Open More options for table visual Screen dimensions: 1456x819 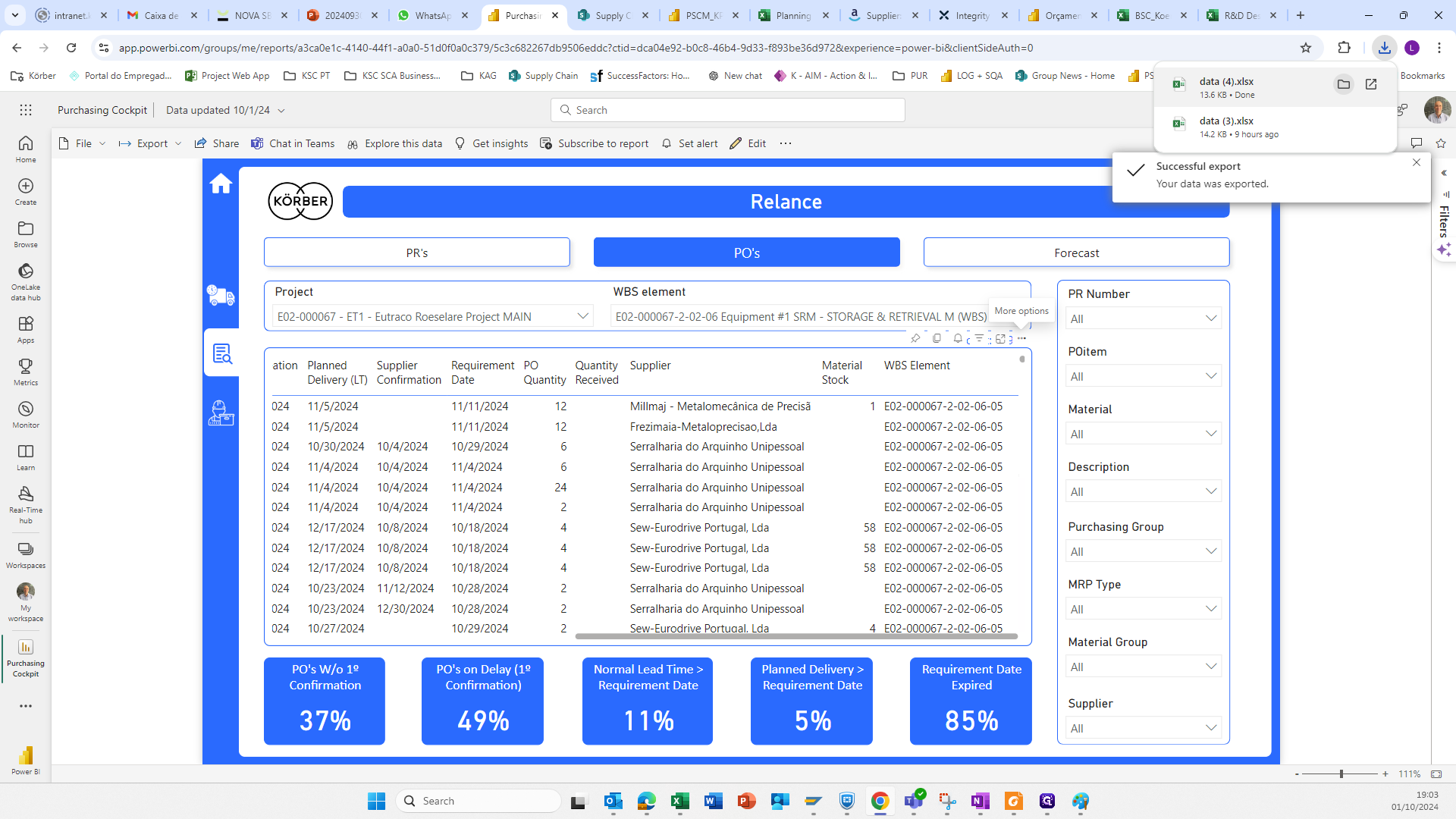tap(1021, 338)
